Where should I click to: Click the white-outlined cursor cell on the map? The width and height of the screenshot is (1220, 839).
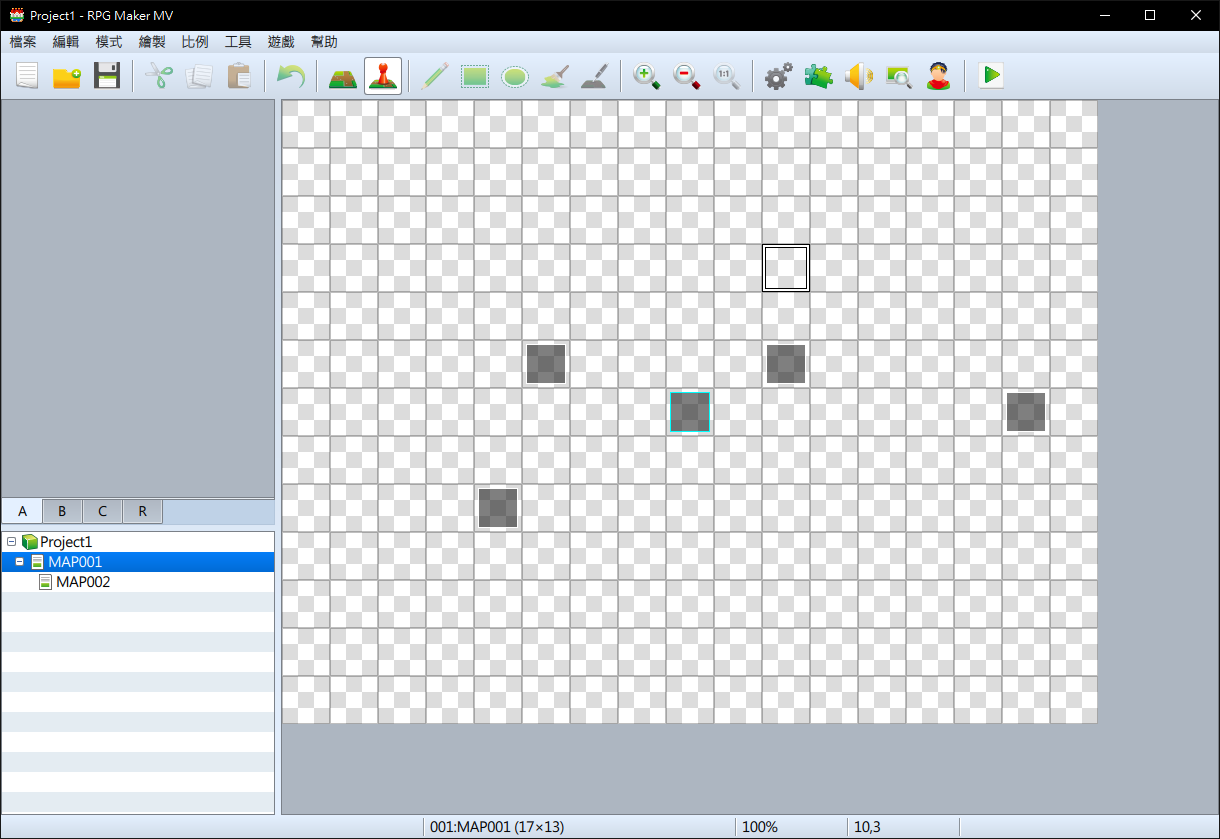click(786, 268)
